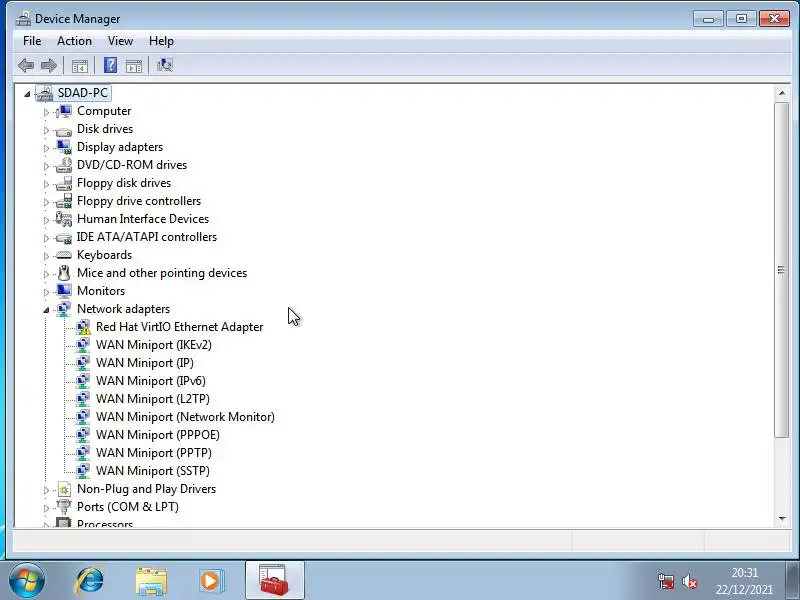Image resolution: width=800 pixels, height=600 pixels.
Task: Click the Monitors category icon
Action: [x=64, y=291]
